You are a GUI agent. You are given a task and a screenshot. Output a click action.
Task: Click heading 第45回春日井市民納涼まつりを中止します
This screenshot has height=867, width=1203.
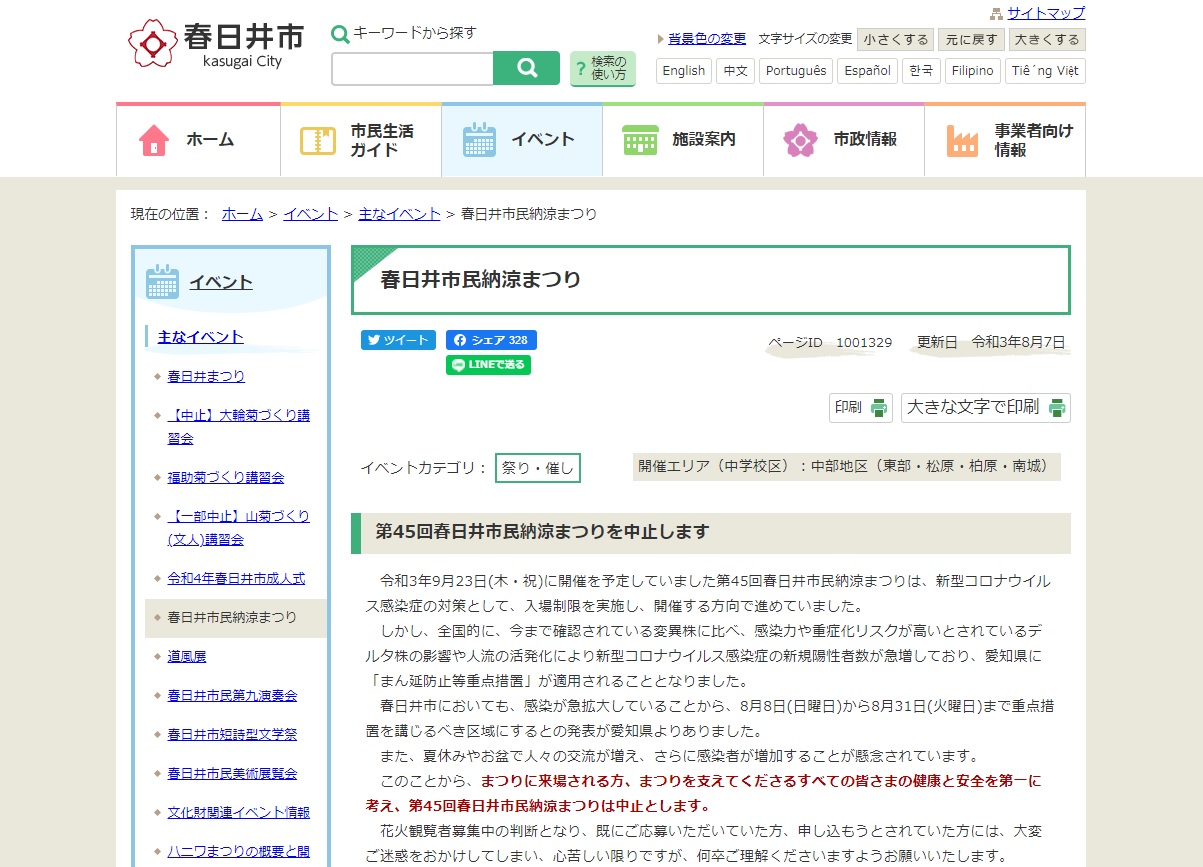point(542,531)
